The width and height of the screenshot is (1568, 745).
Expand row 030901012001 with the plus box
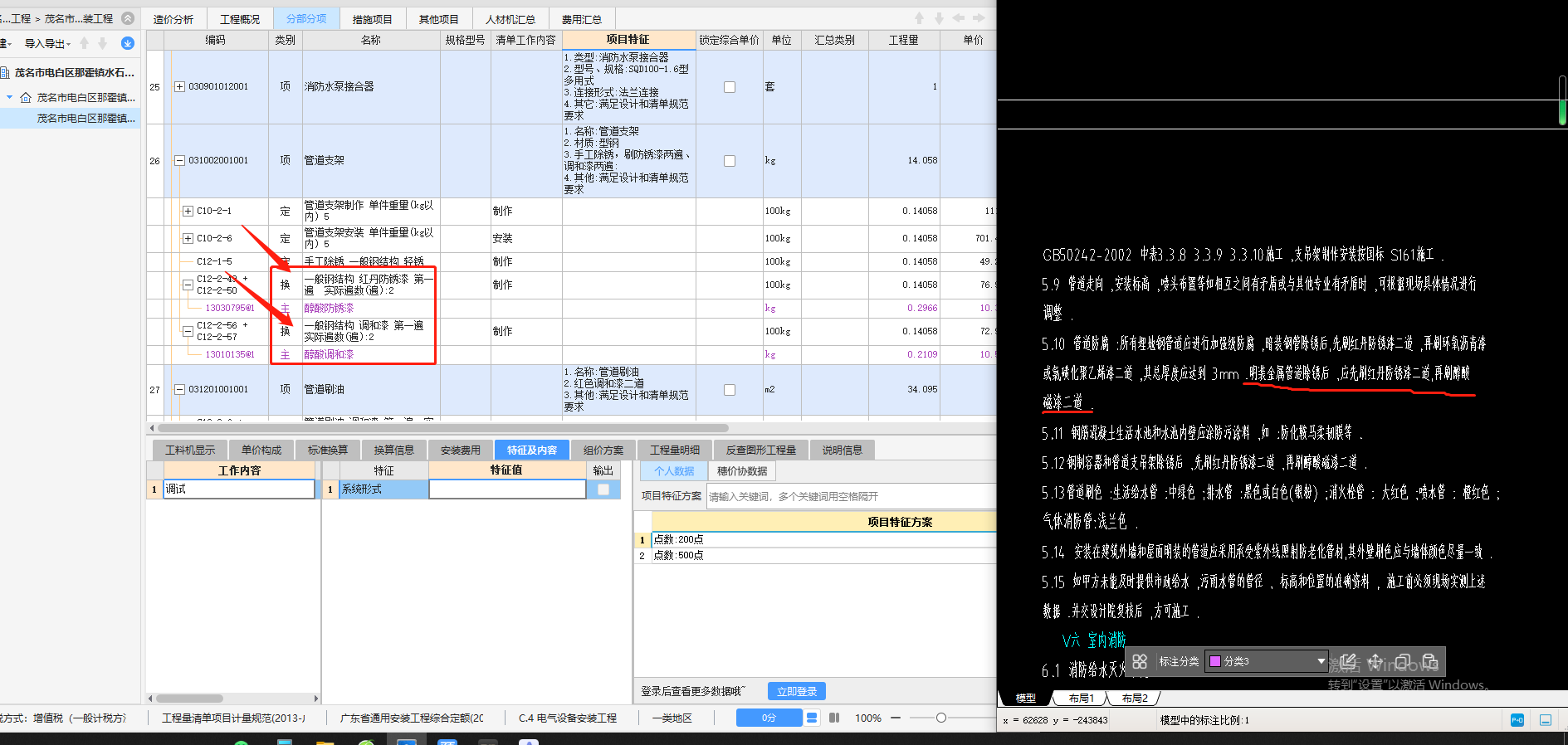tap(179, 86)
